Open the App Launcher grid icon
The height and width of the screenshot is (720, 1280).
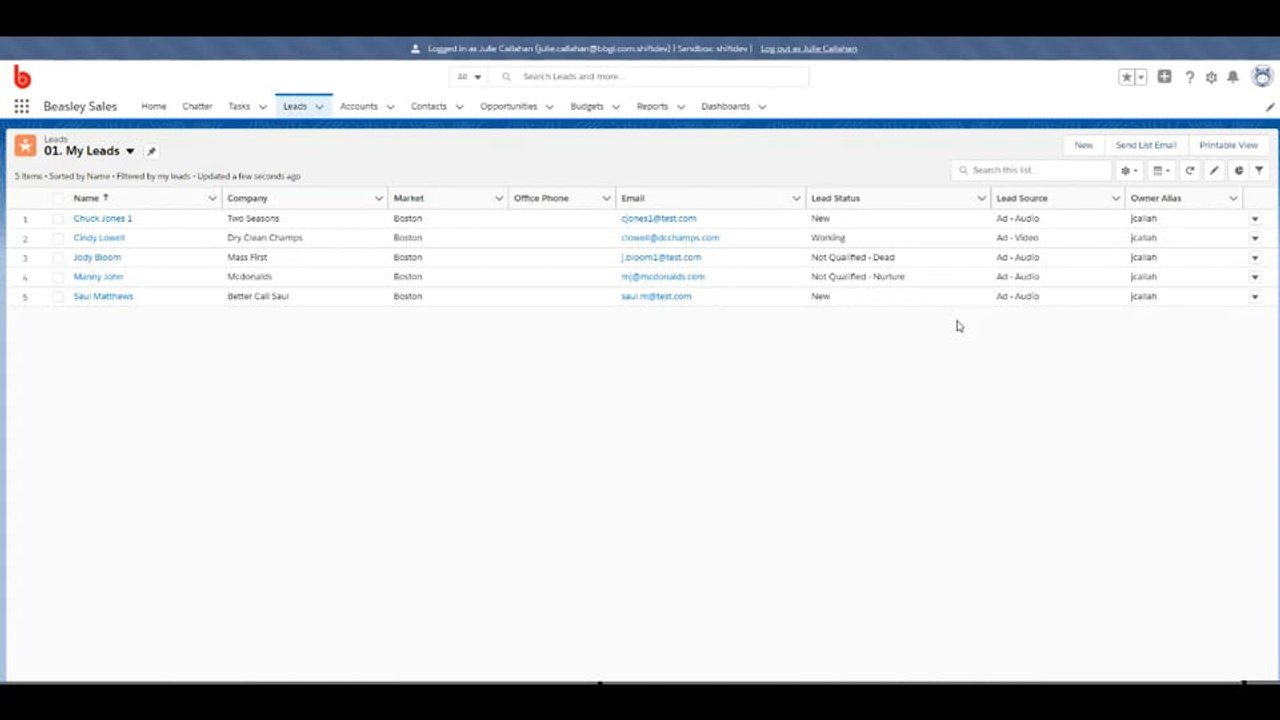21,106
